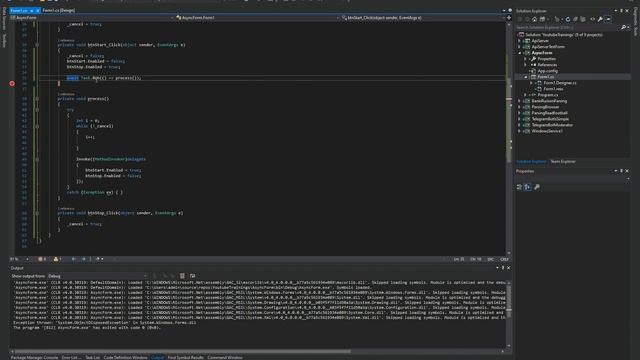
Task: Click Clear All icon in Output panel
Action: tap(182, 276)
